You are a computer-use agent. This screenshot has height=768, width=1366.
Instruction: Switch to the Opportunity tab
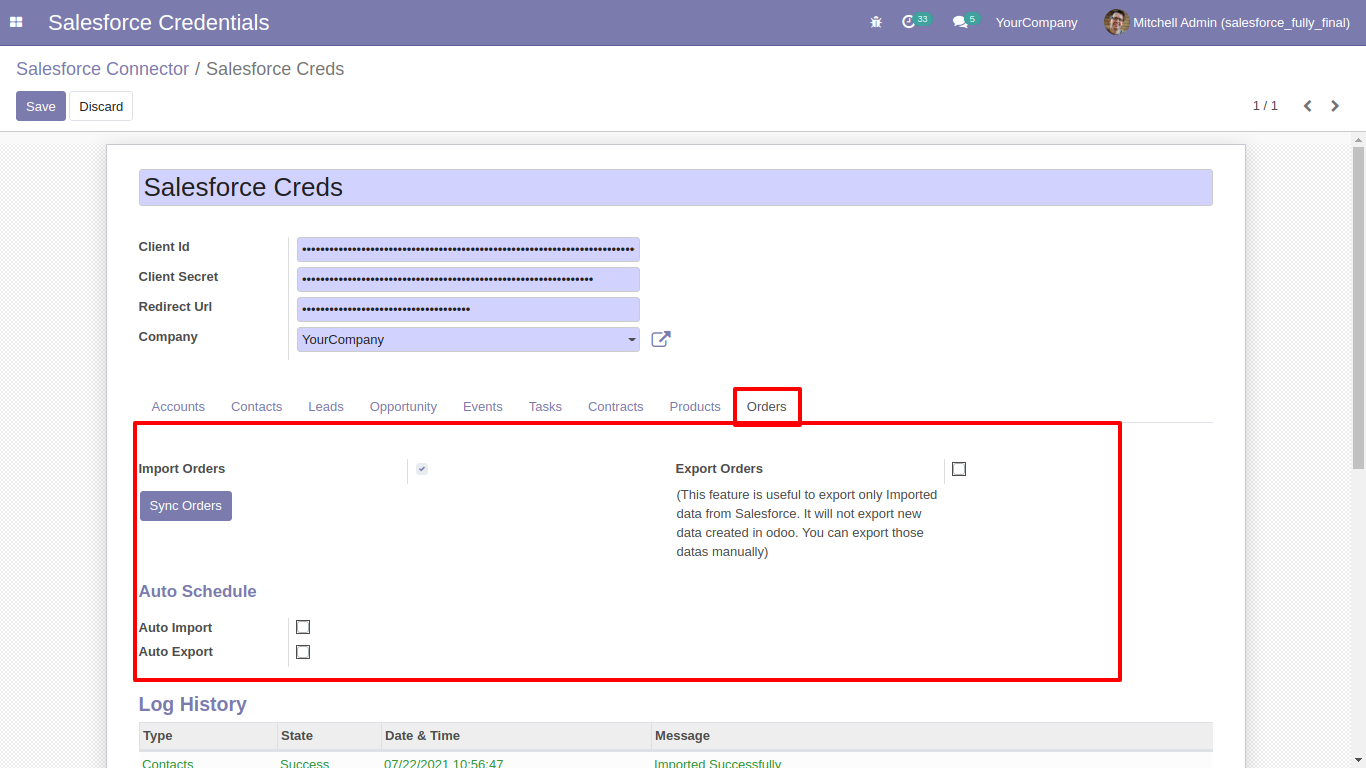pos(403,407)
